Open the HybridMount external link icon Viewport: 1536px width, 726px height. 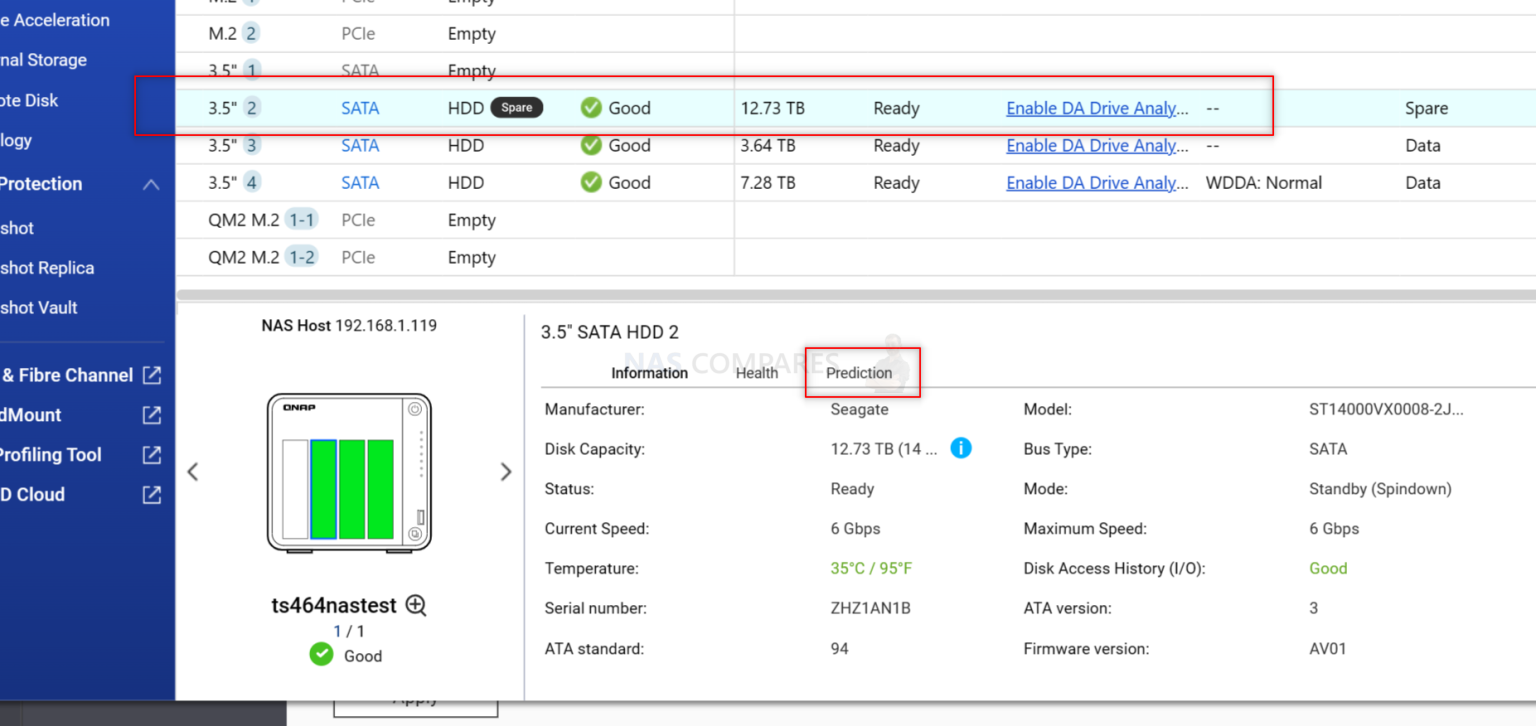click(153, 415)
